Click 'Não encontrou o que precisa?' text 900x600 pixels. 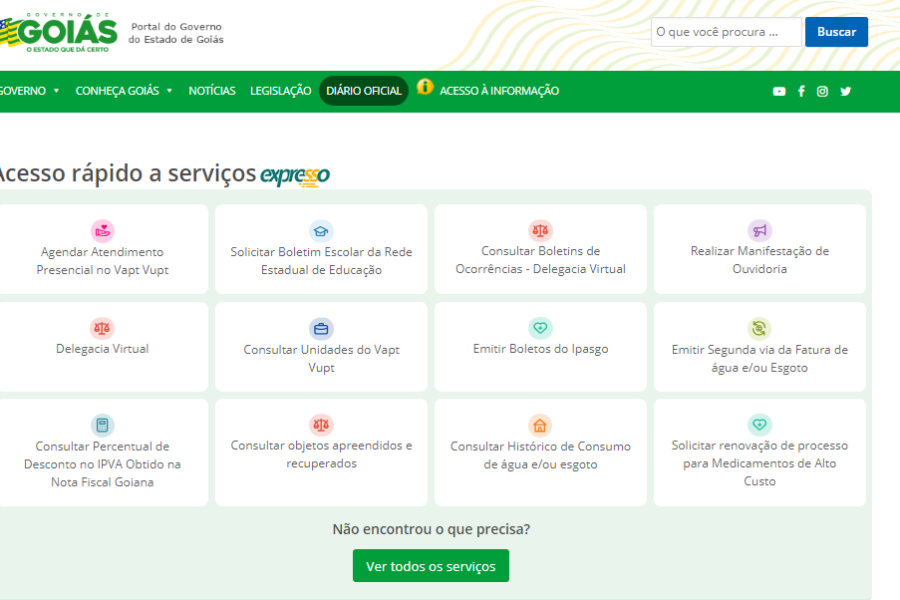click(x=431, y=529)
